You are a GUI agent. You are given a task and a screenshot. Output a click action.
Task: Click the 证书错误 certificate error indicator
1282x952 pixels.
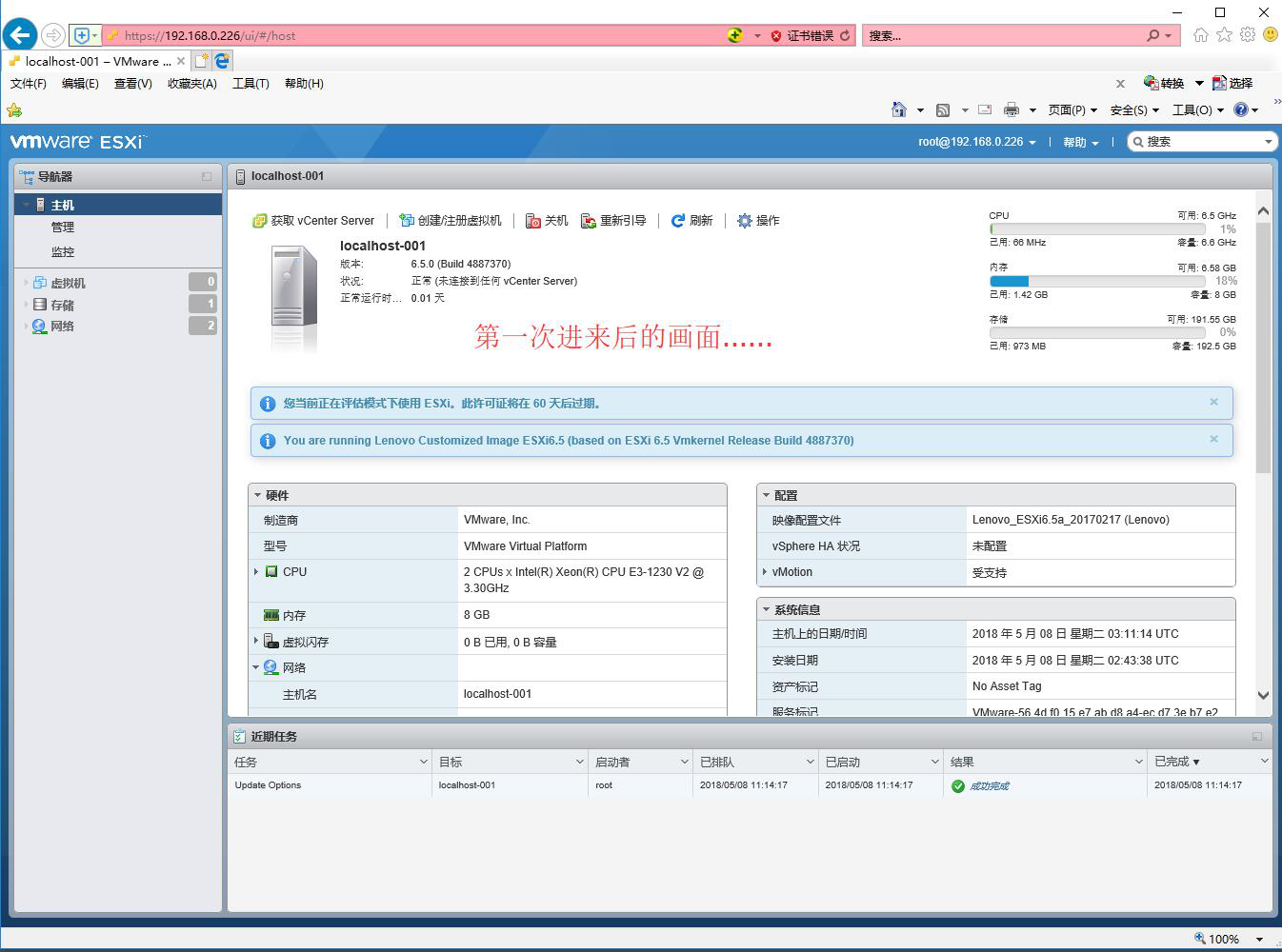tap(802, 35)
